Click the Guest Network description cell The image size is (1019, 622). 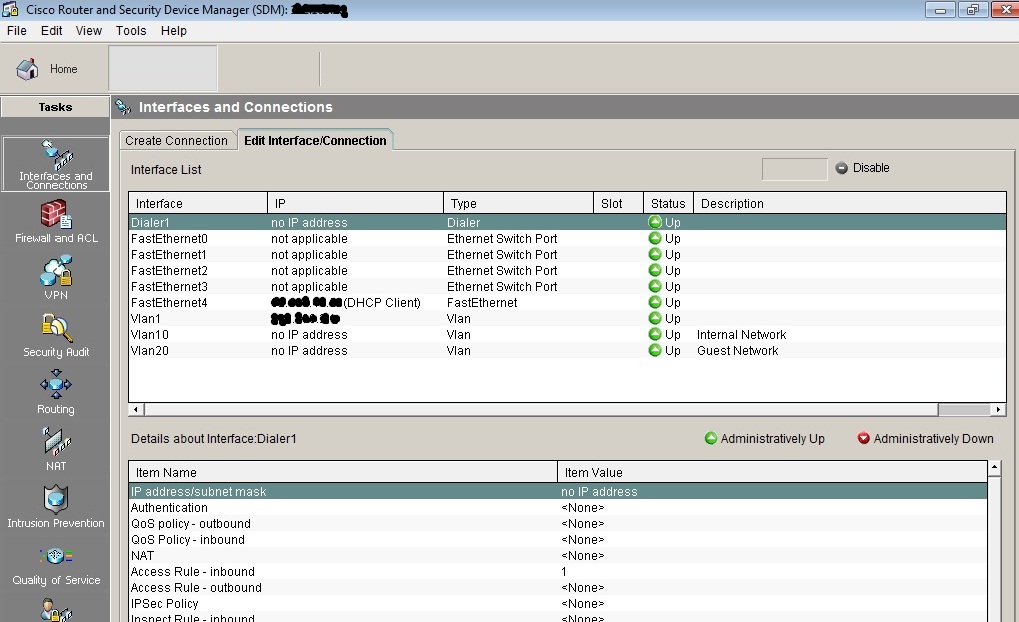[x=738, y=350]
